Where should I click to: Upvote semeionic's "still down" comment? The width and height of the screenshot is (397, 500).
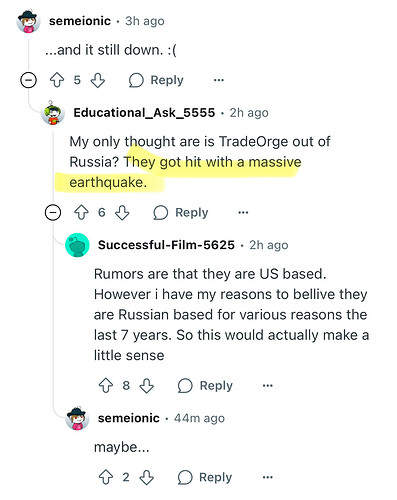[x=57, y=80]
